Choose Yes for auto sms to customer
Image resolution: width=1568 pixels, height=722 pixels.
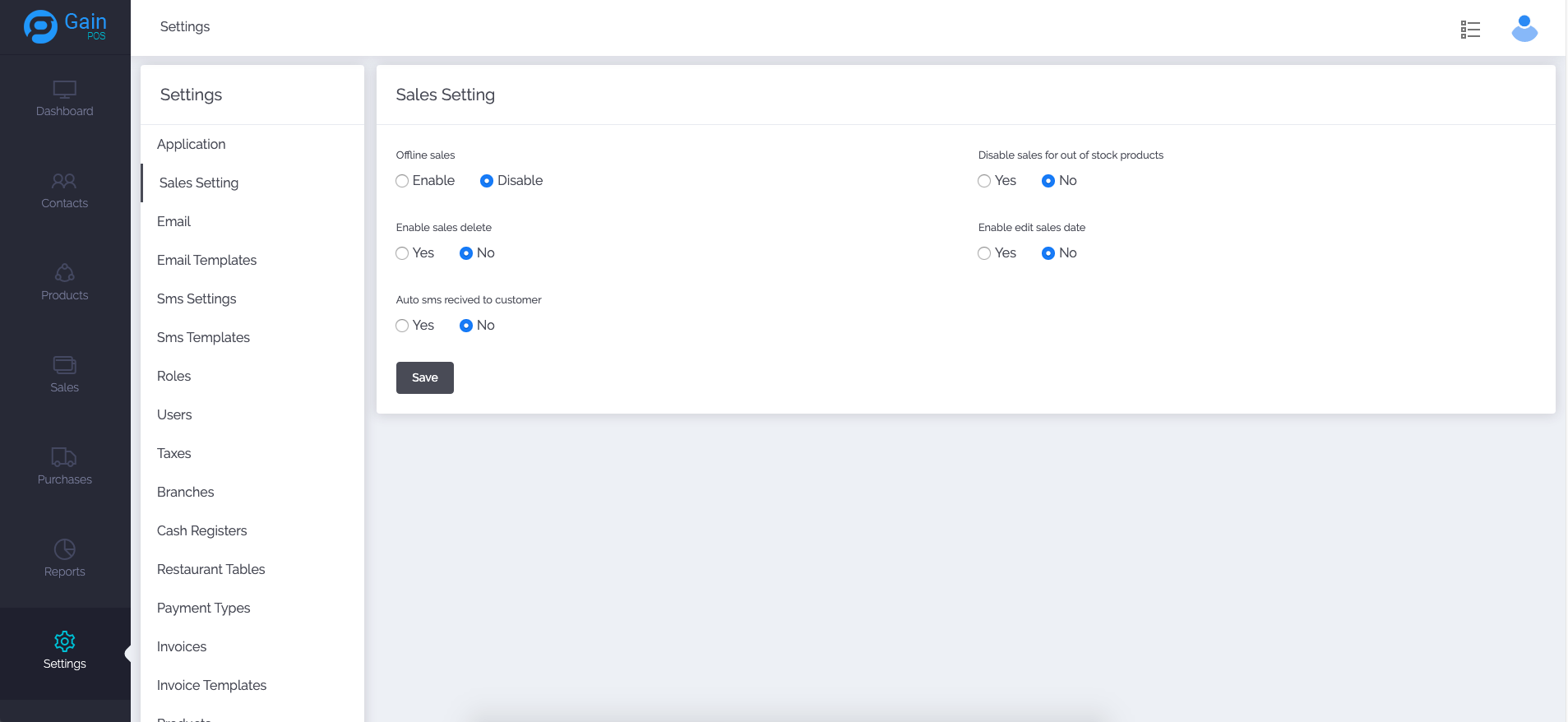402,326
